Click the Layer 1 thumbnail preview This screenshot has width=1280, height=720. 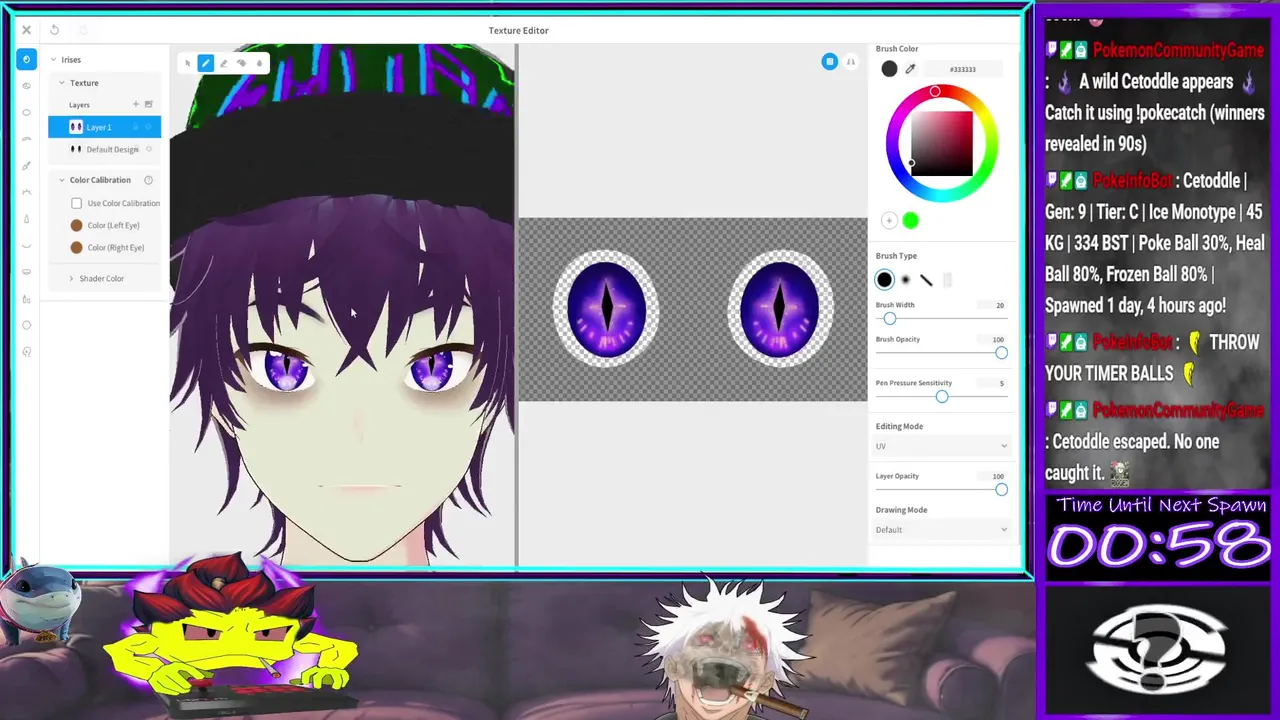click(76, 127)
